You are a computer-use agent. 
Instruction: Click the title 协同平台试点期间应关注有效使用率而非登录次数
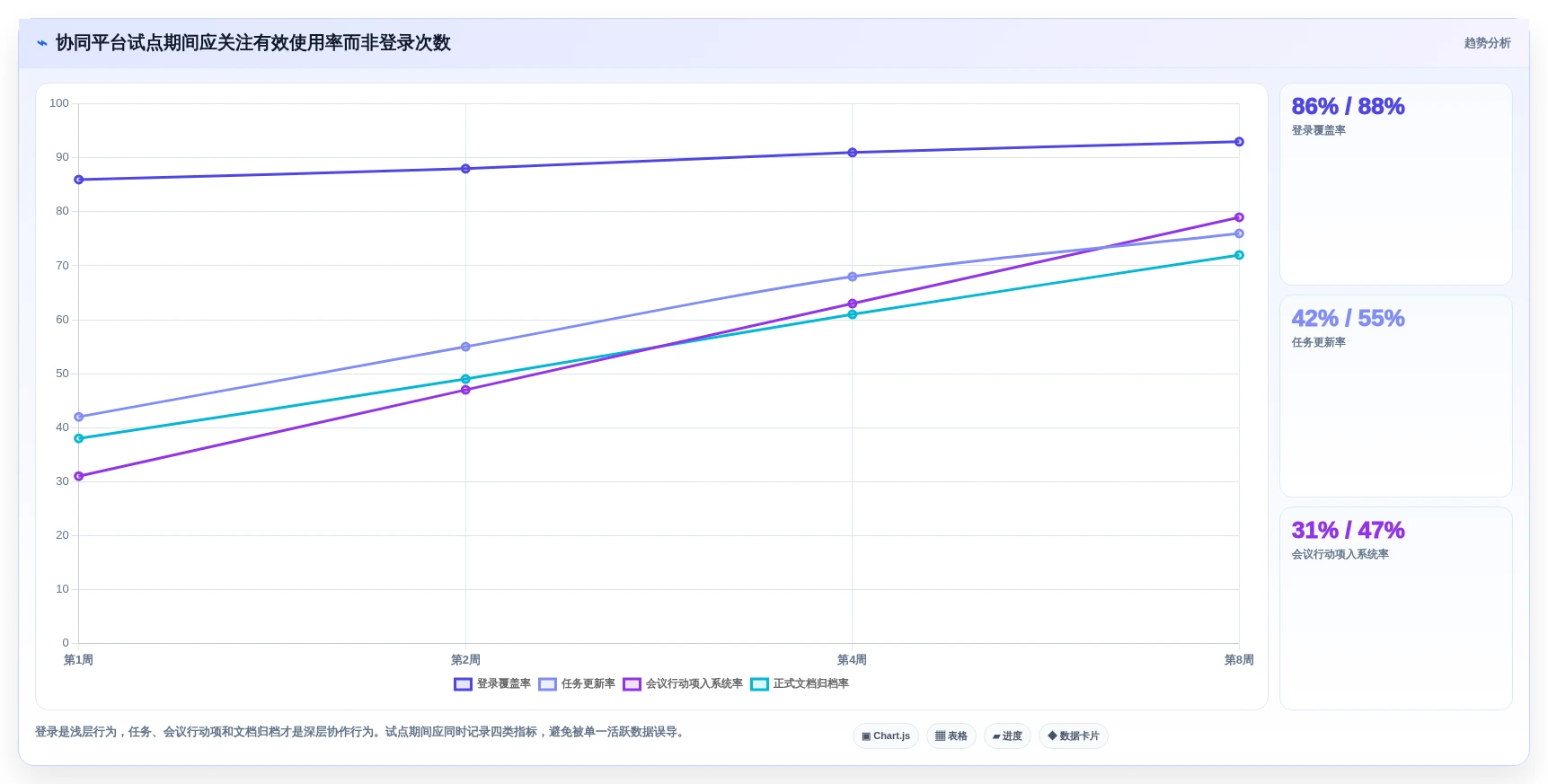click(253, 43)
